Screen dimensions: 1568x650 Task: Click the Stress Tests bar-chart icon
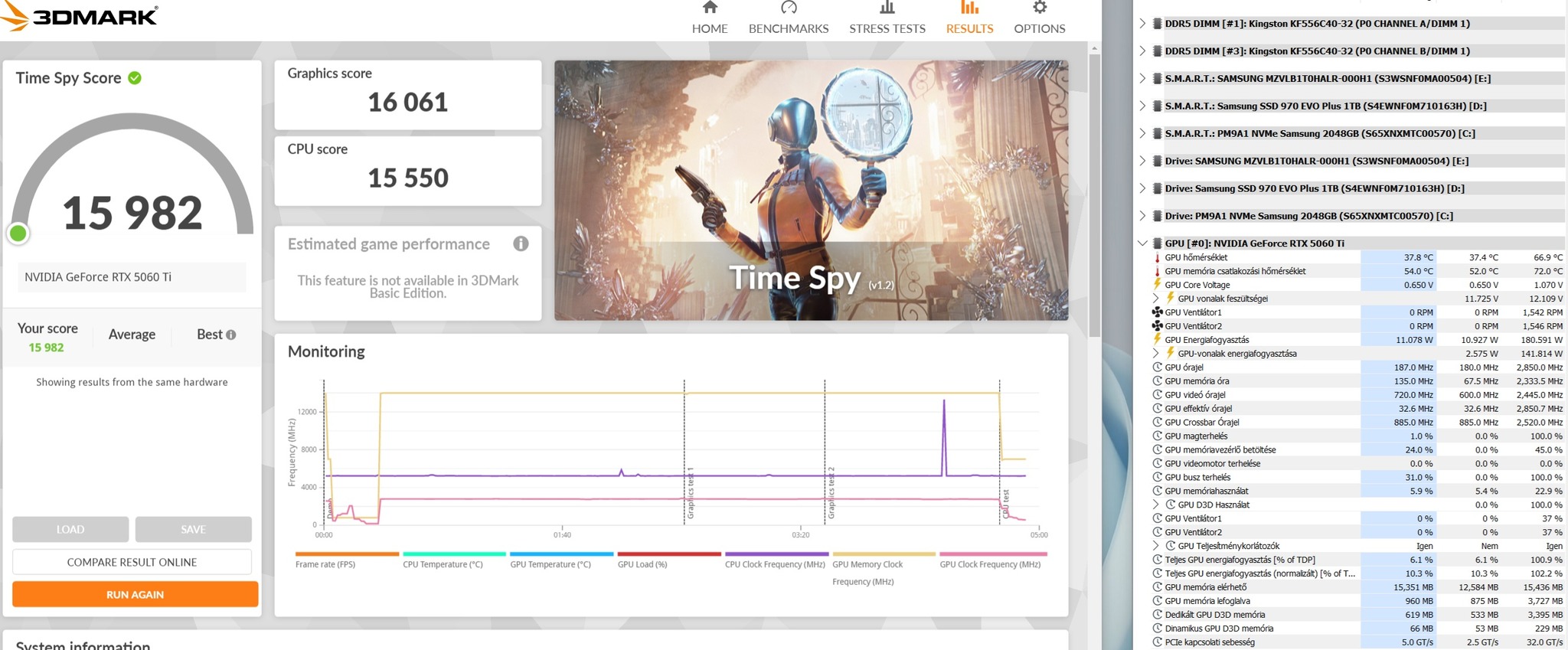[x=887, y=8]
